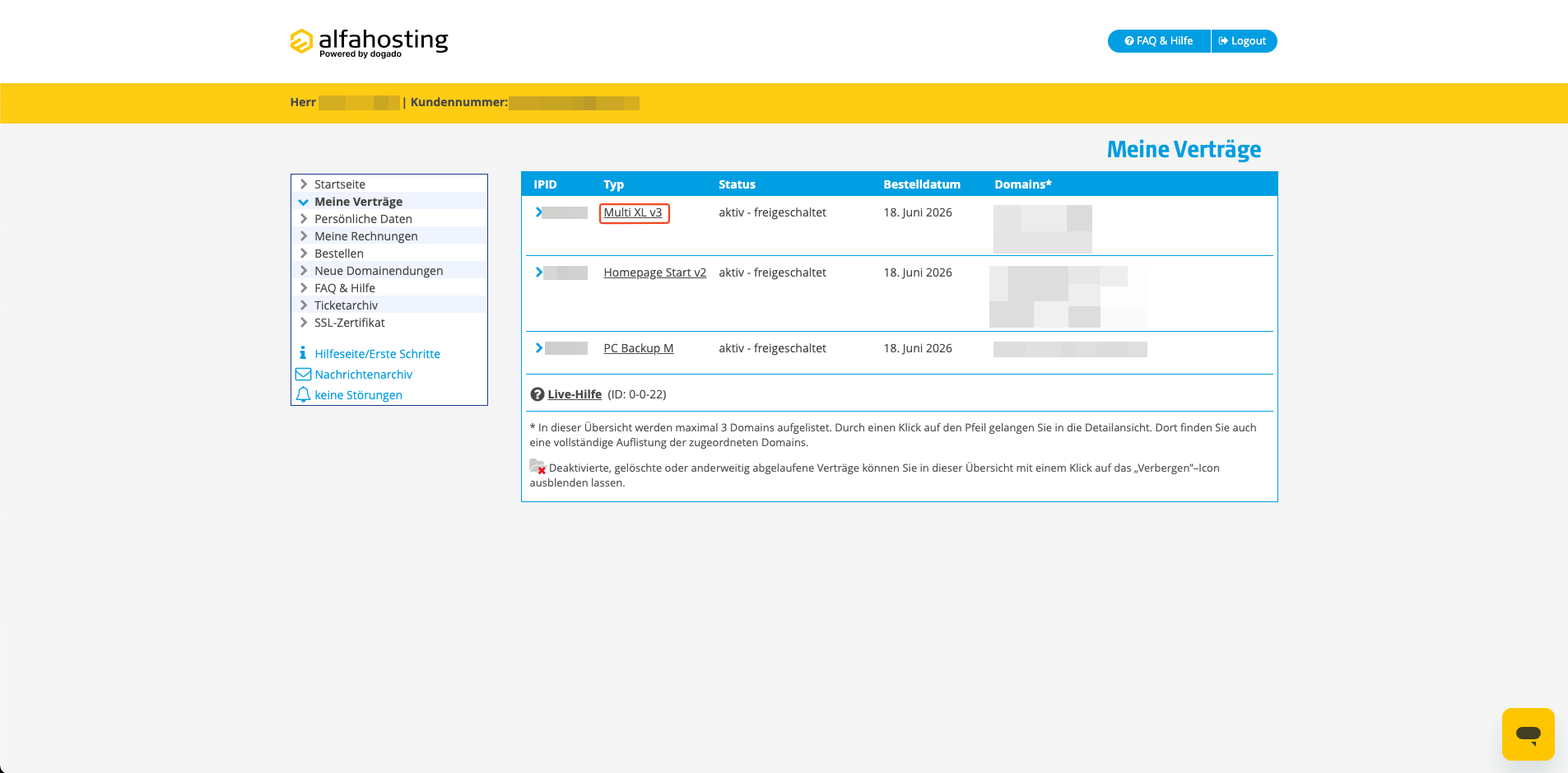Click the IPID column header
This screenshot has height=773, width=1568.
(x=545, y=184)
